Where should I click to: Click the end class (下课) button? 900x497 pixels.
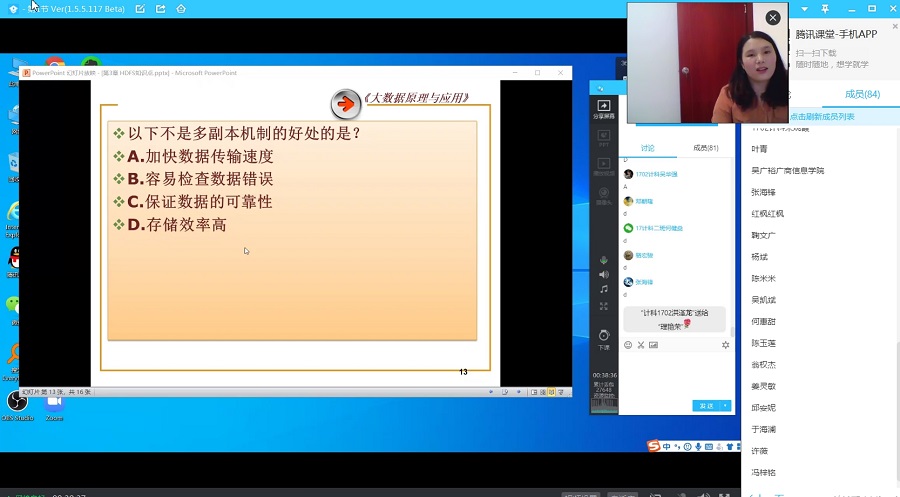pyautogui.click(x=603, y=338)
